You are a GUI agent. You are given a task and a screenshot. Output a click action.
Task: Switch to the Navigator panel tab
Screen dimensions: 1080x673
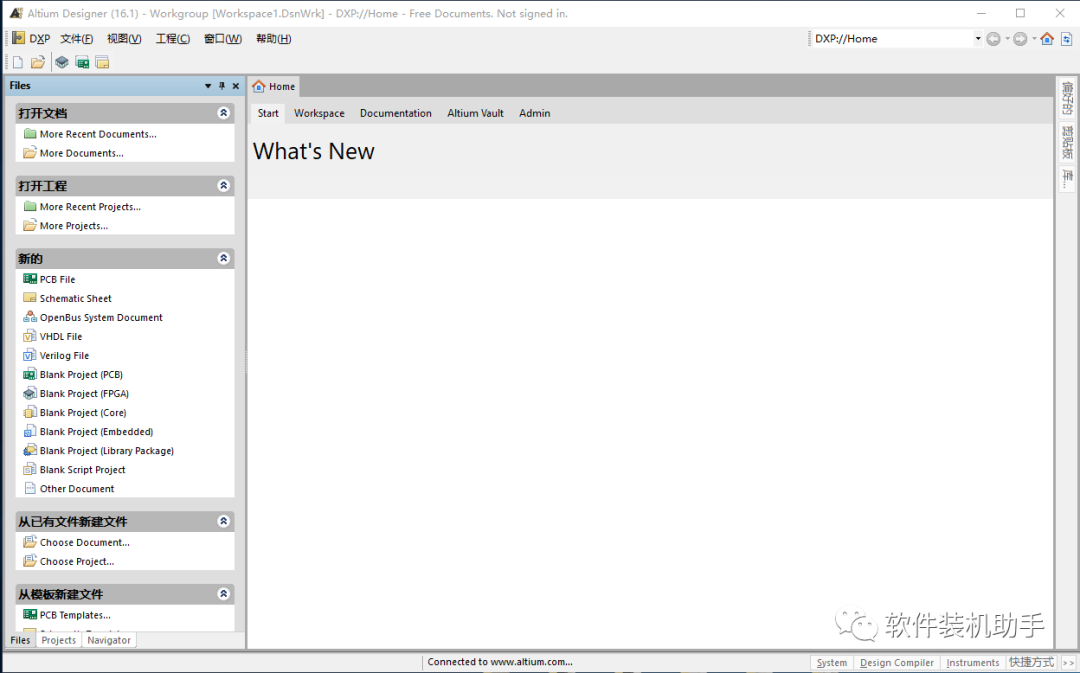[109, 640]
